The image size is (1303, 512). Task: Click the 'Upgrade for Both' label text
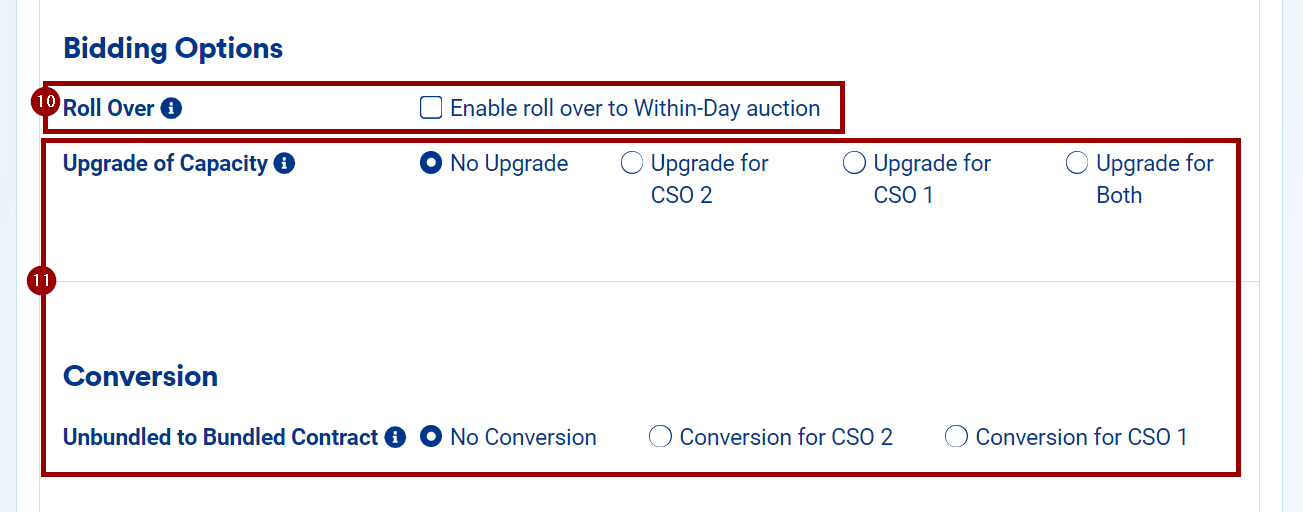click(1154, 178)
